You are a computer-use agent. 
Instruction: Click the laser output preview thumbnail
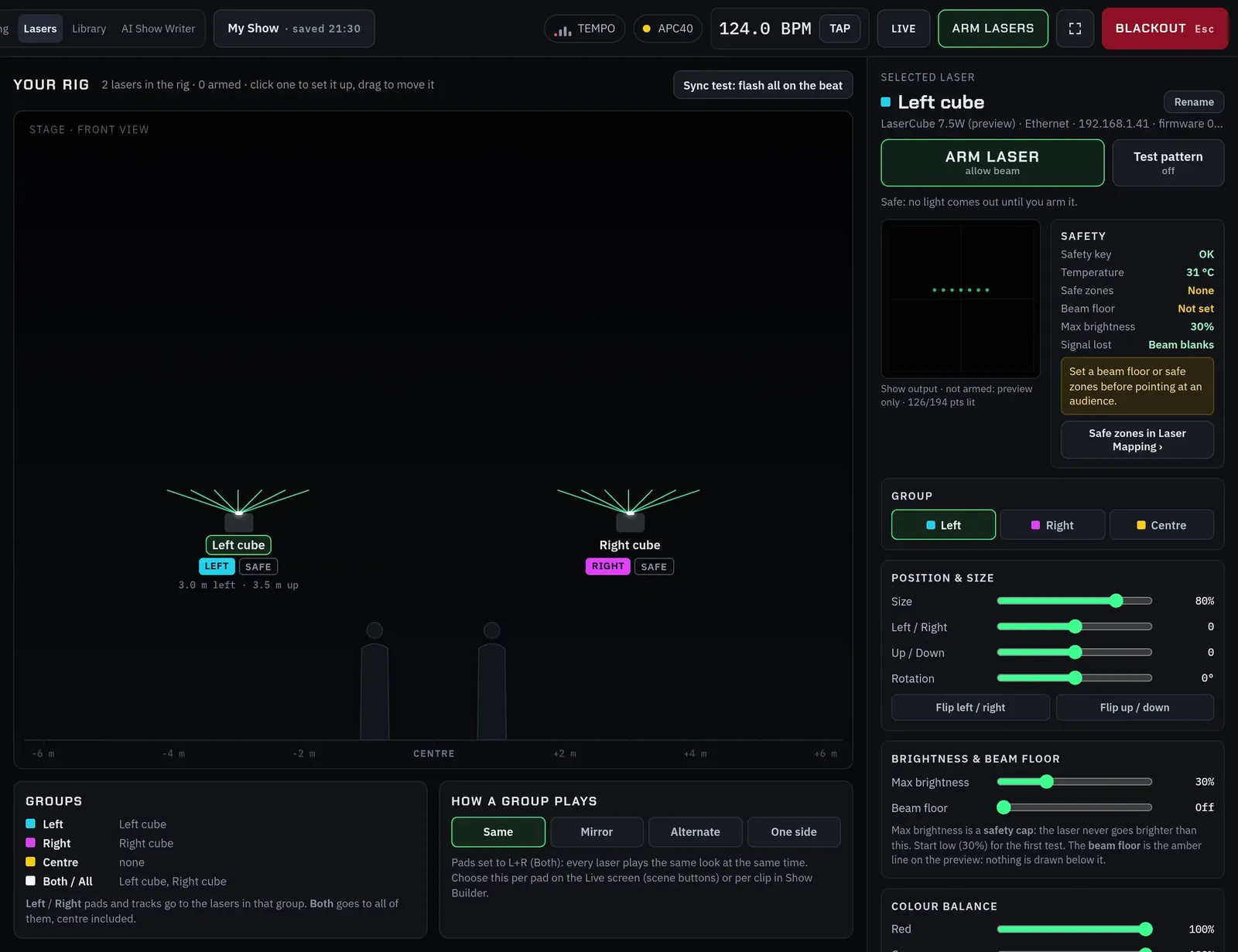click(961, 299)
